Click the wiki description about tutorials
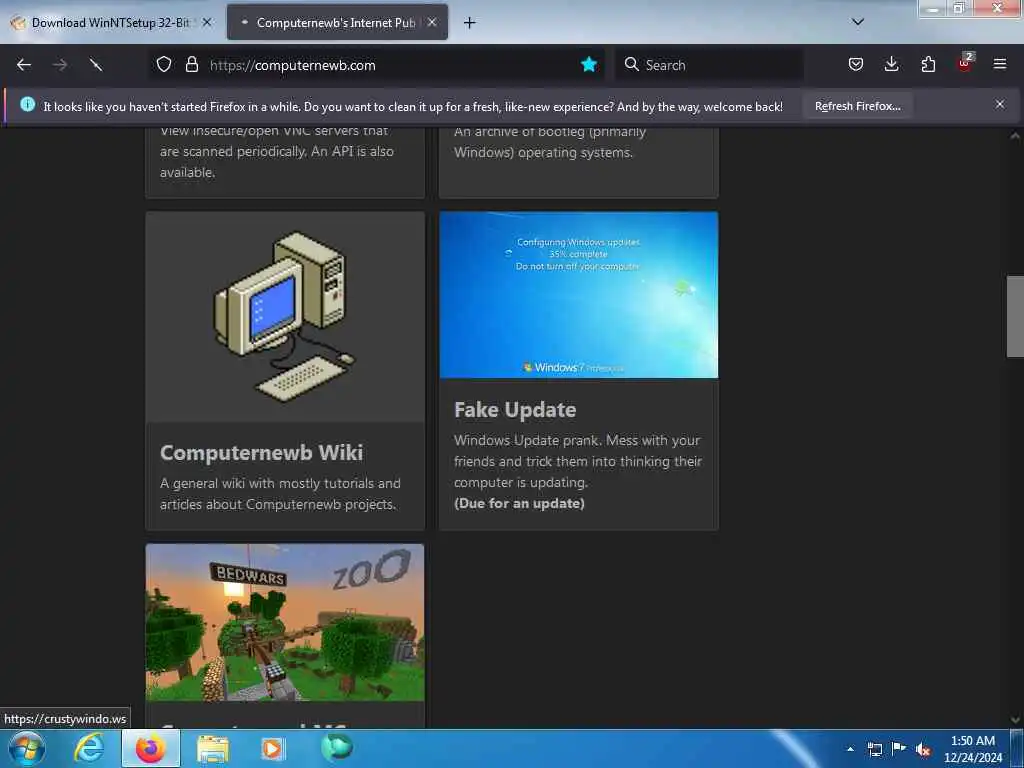The height and width of the screenshot is (768, 1024). (280, 494)
